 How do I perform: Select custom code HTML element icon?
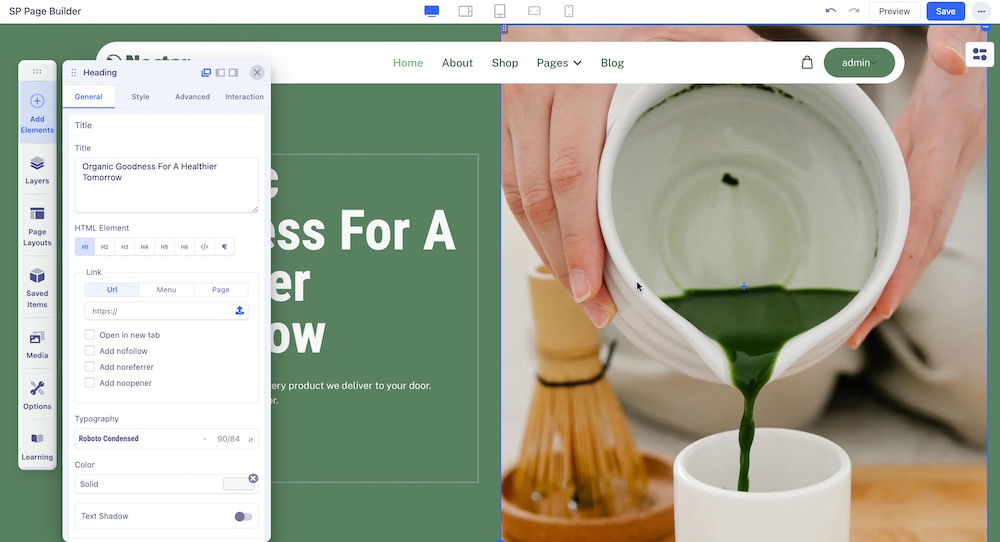(204, 247)
